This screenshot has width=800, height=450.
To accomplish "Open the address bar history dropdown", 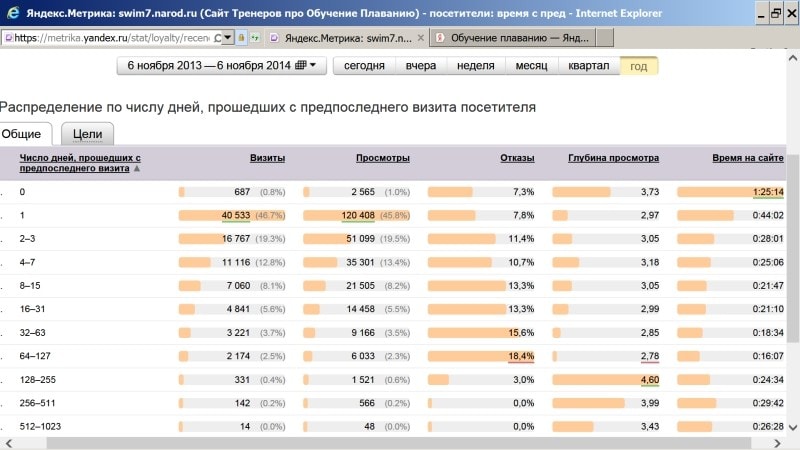I will (228, 37).
